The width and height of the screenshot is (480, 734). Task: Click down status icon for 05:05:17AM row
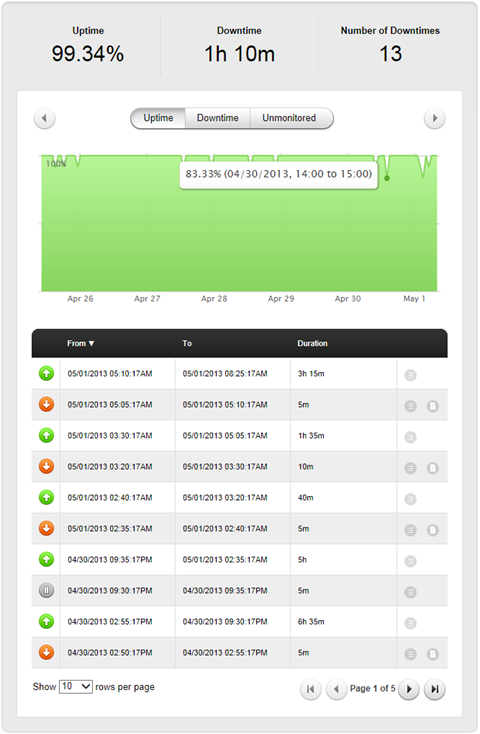tap(46, 404)
